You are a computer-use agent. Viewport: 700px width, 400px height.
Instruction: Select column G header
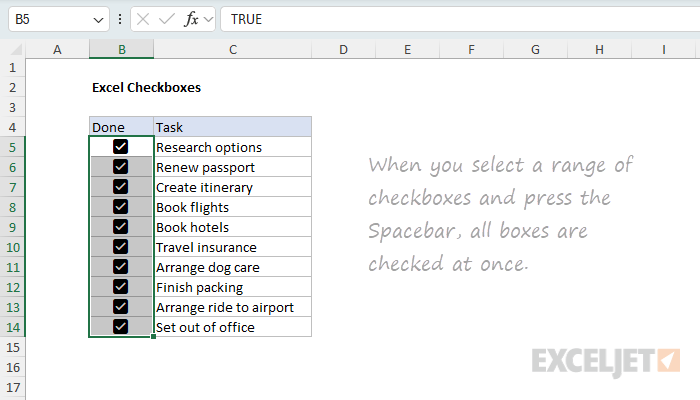535,49
